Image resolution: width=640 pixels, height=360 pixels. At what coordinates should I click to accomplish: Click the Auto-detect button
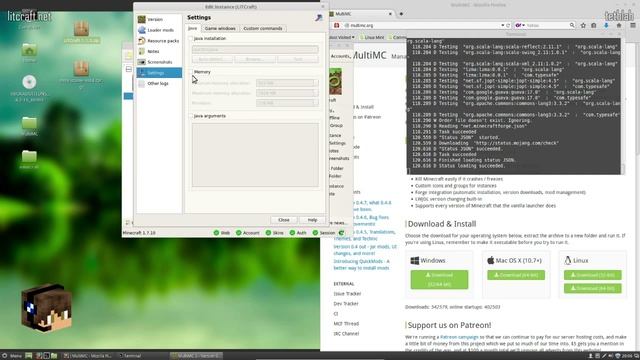coord(212,59)
